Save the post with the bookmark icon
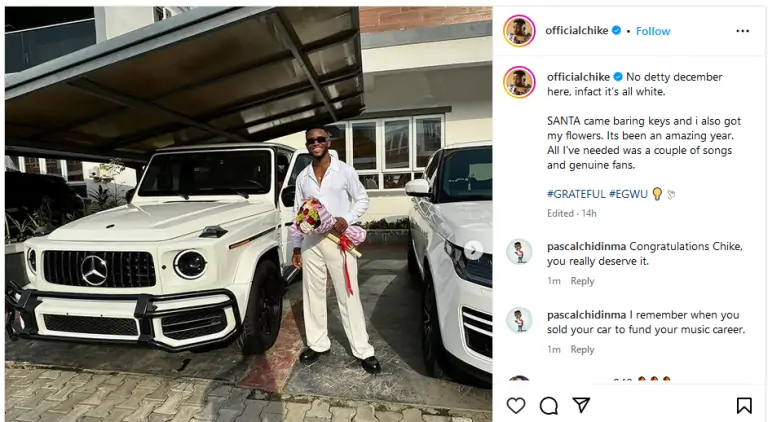 [x=744, y=405]
